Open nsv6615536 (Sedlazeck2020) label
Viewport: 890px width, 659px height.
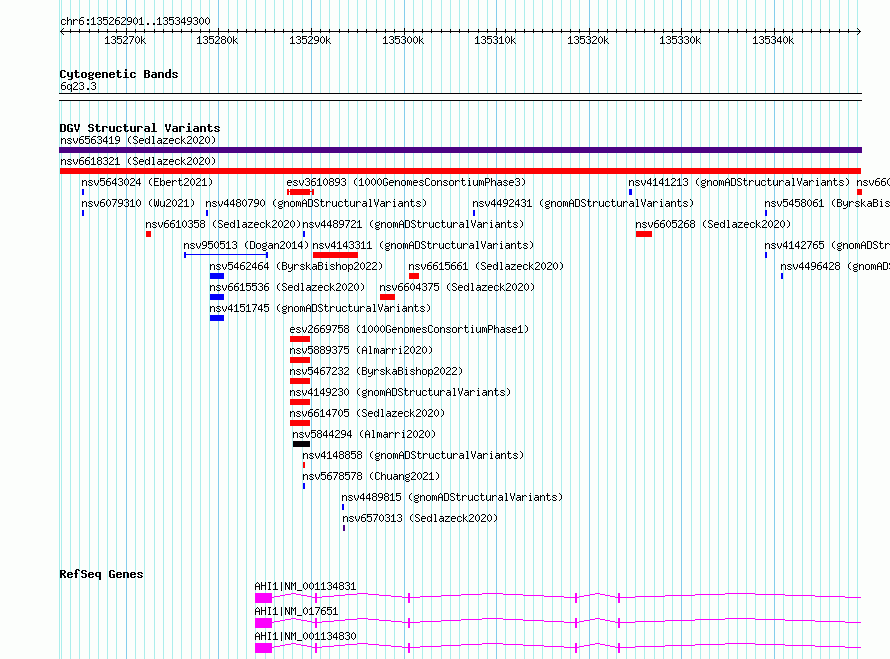point(287,287)
